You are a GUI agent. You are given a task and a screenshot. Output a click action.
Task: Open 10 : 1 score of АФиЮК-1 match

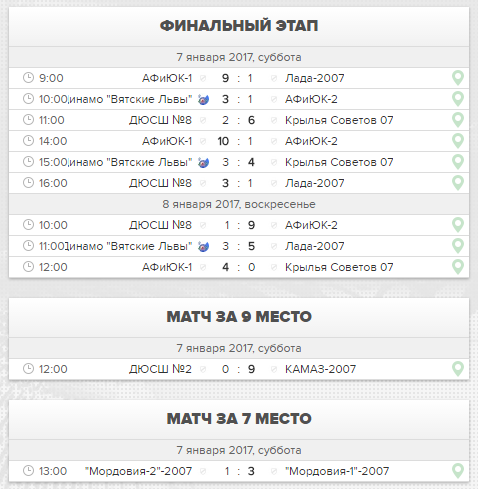click(235, 141)
